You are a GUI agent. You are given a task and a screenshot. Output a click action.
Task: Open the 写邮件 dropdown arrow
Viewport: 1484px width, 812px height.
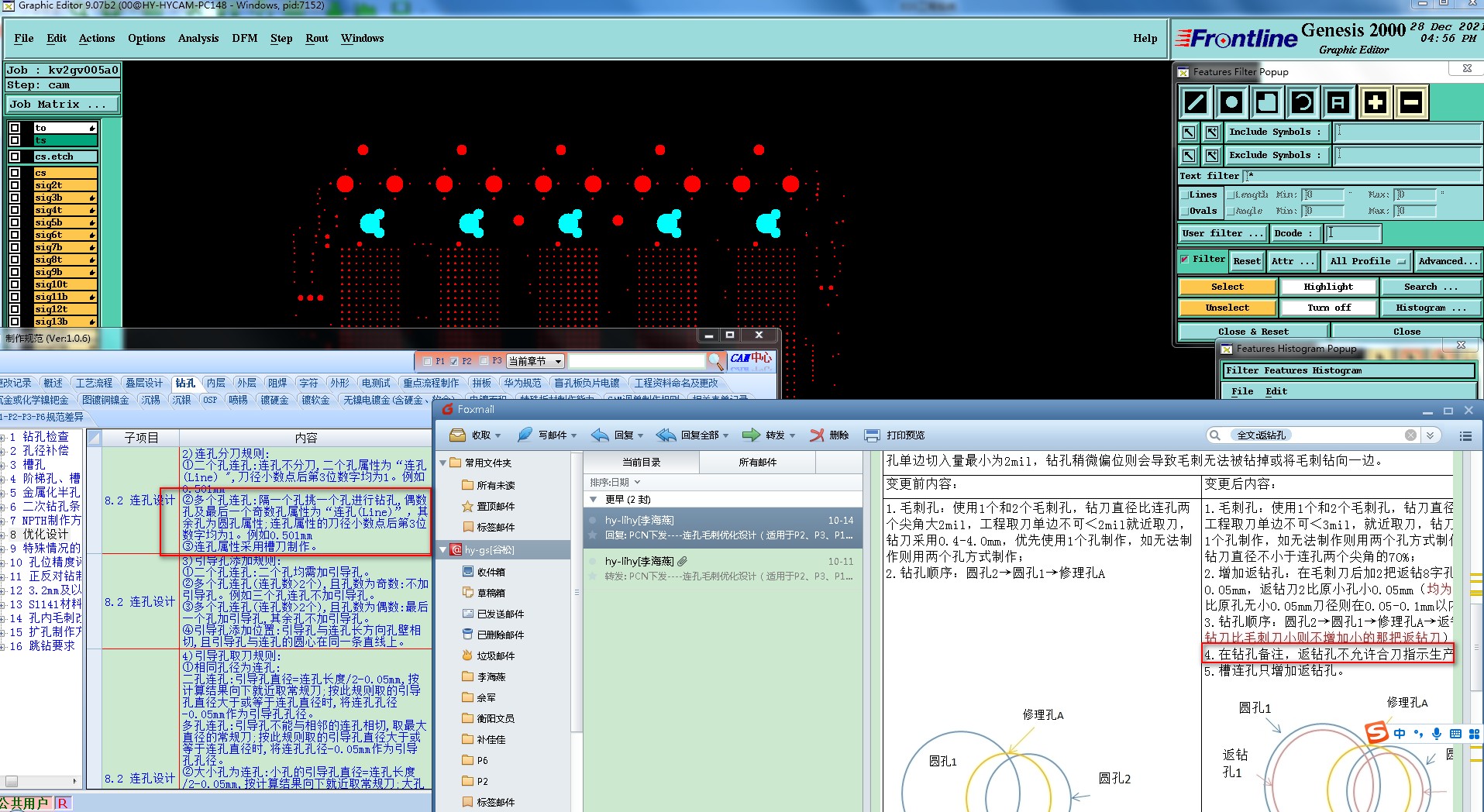coord(574,435)
